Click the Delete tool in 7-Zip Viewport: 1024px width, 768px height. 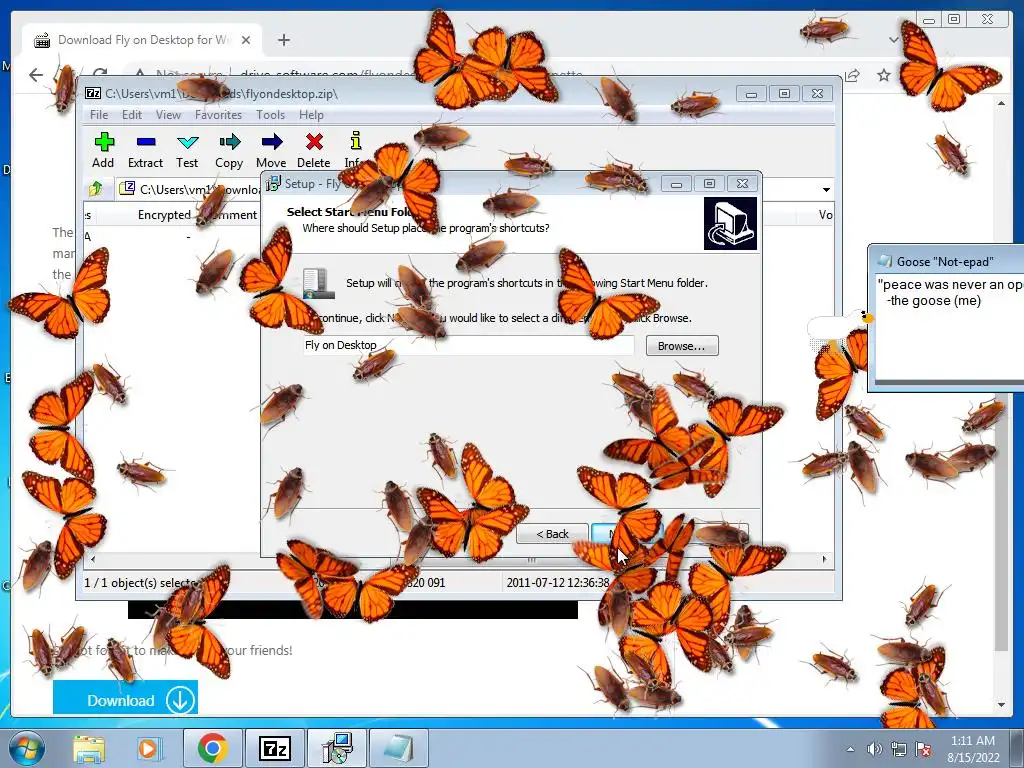[x=313, y=150]
